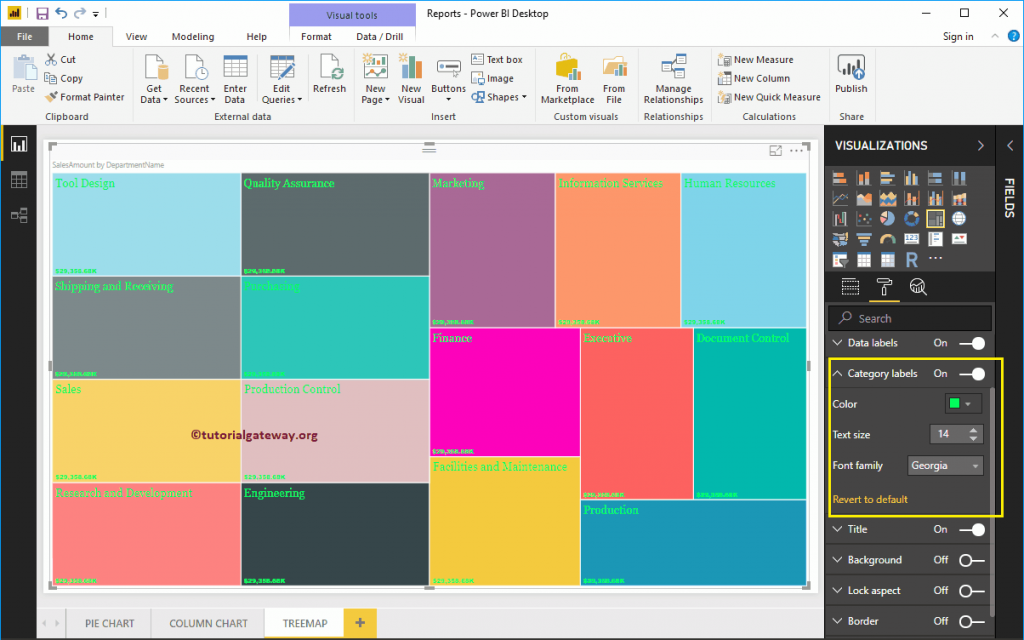The height and width of the screenshot is (640, 1024).
Task: Click the R script visual icon
Action: point(912,258)
